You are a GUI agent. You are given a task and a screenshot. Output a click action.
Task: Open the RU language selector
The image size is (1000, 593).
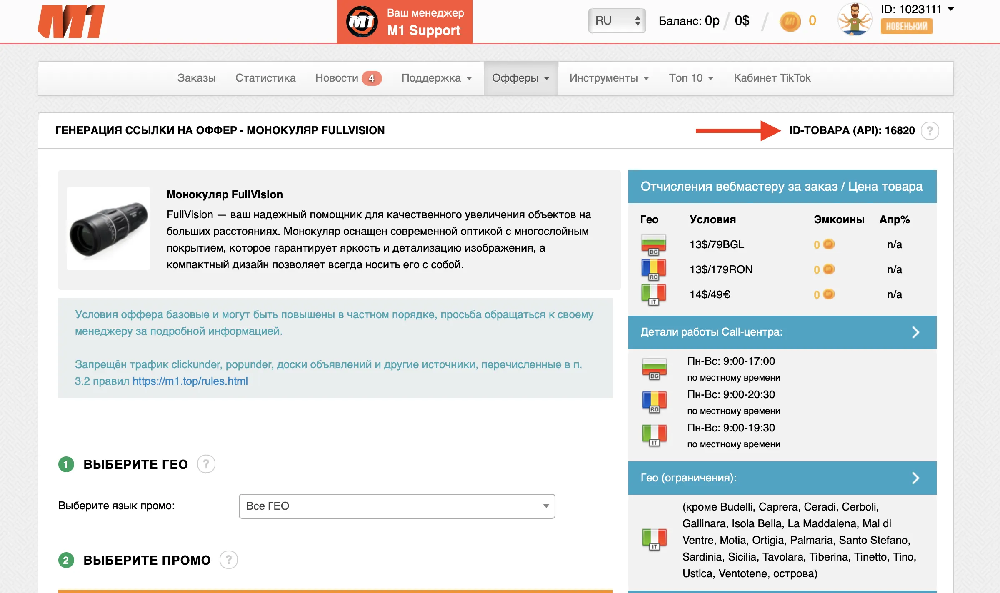coord(616,21)
